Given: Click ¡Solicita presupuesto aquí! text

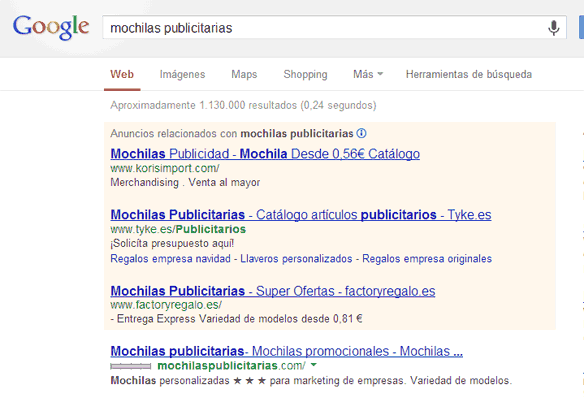Looking at the screenshot, I should pos(172,243).
